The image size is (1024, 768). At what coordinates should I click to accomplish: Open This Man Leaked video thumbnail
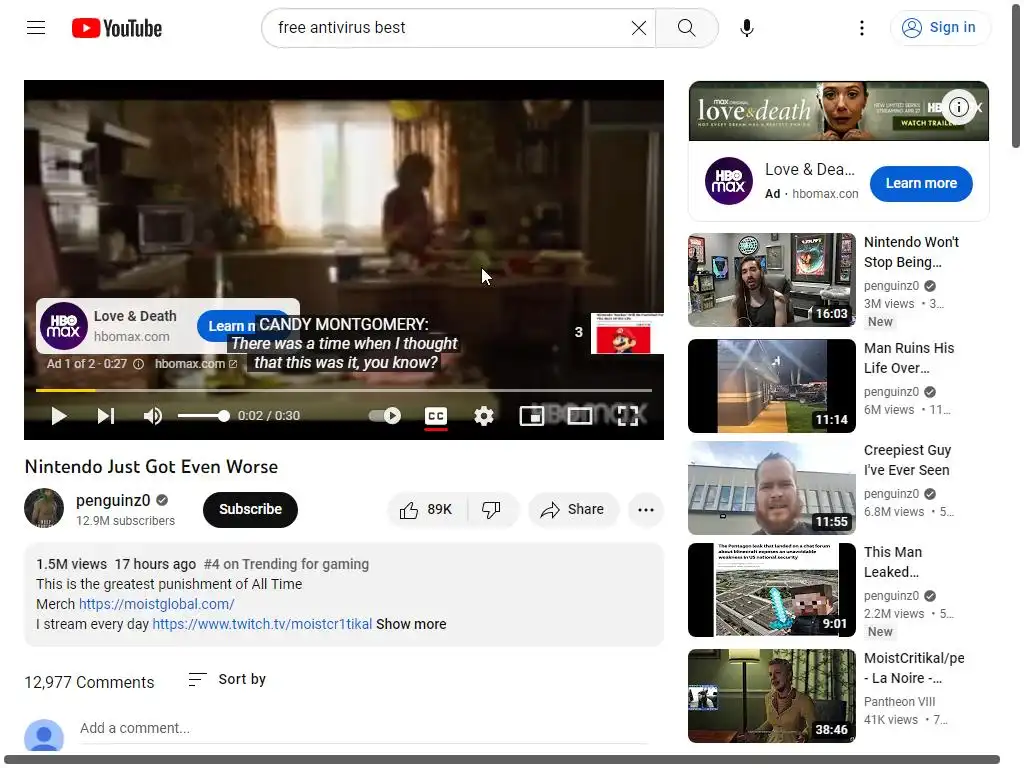[771, 590]
